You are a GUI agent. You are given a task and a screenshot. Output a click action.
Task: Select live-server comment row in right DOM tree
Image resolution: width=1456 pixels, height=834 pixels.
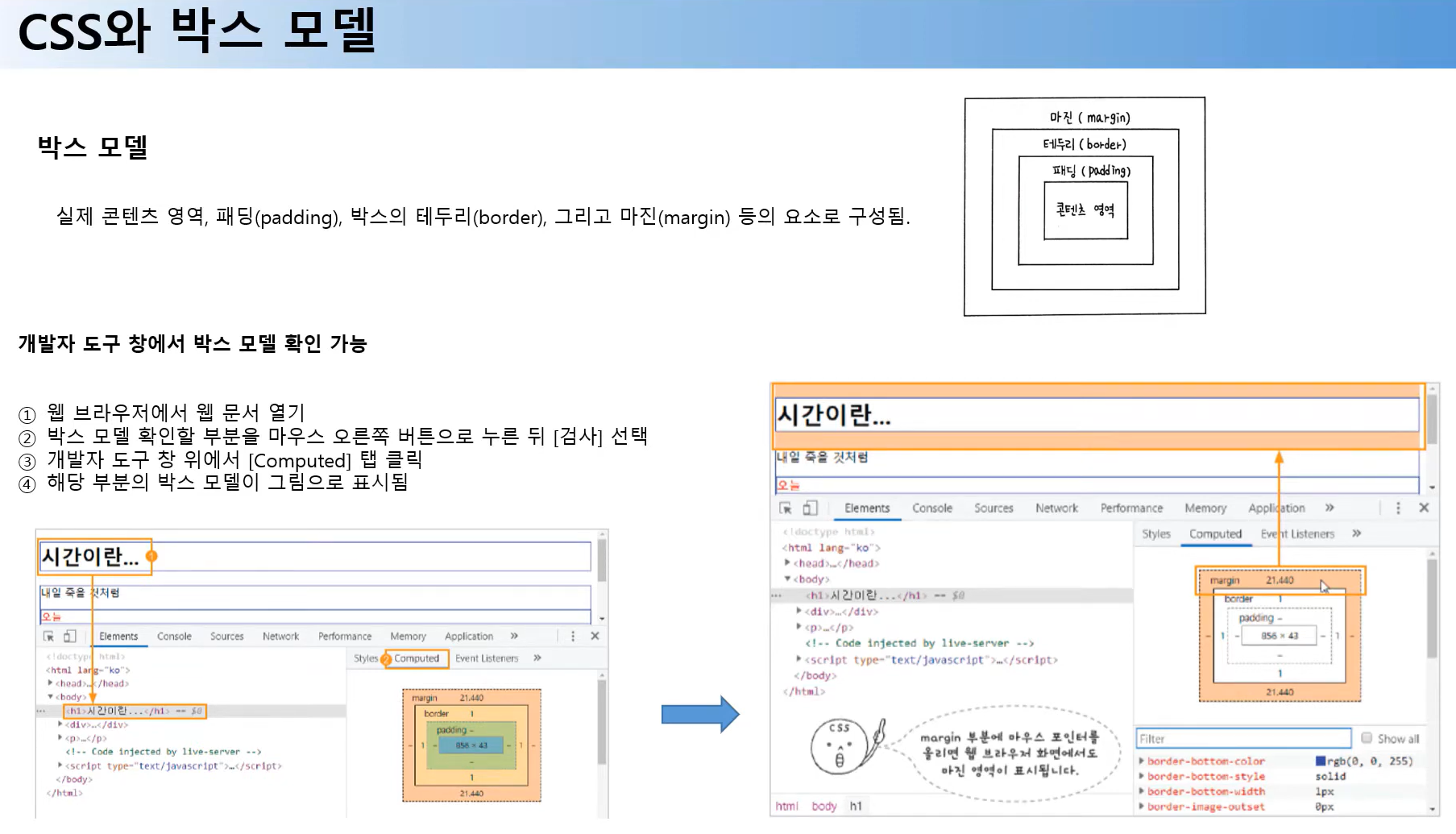point(919,643)
